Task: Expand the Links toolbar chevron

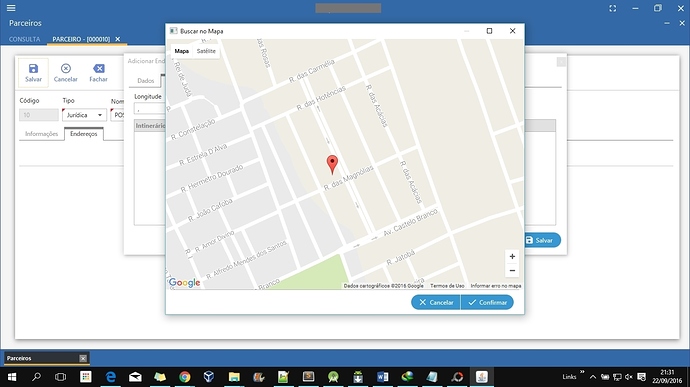Action: point(582,372)
